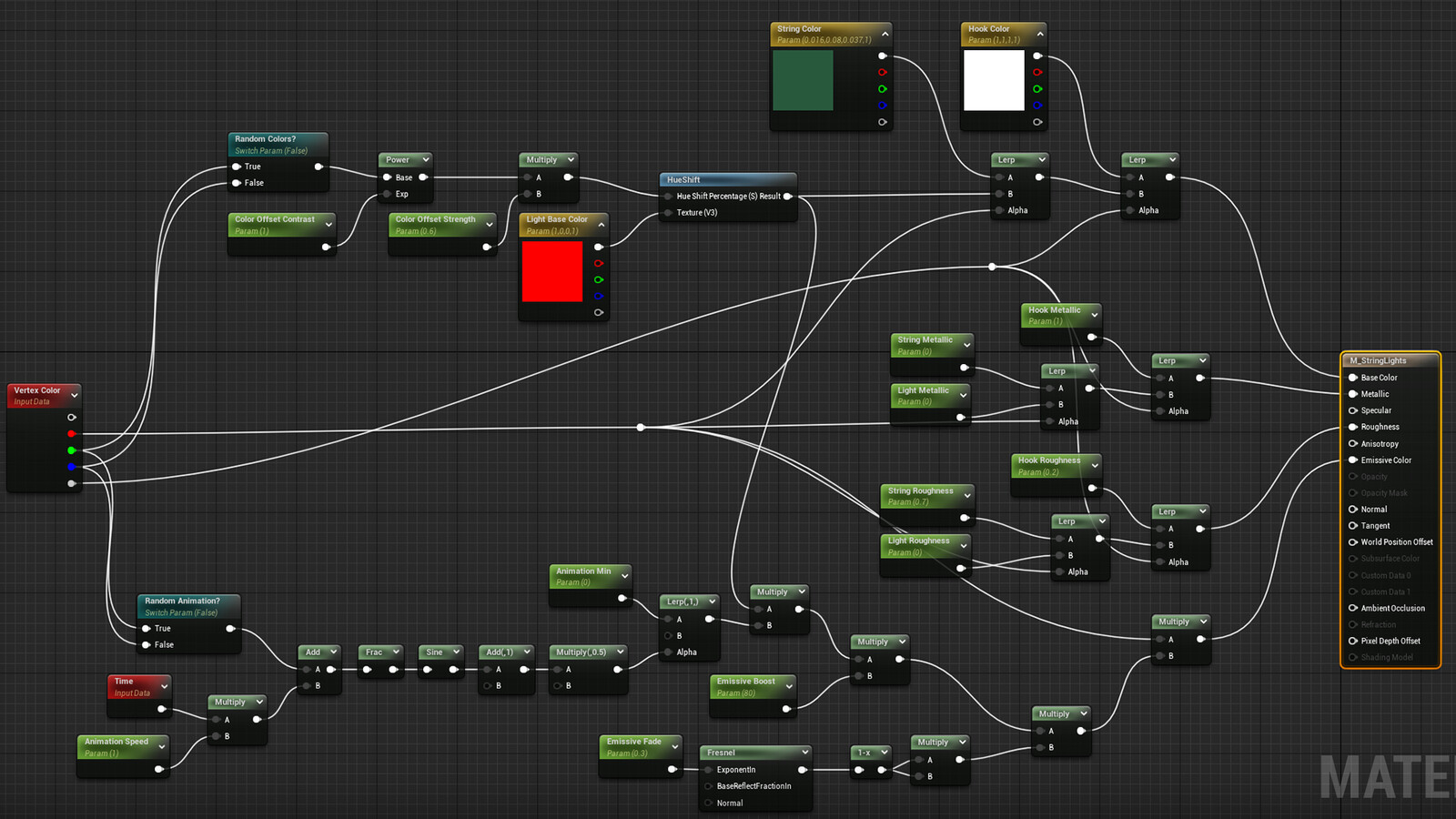This screenshot has width=1456, height=819.
Task: Click the Random Colors? False input pin
Action: 237,183
